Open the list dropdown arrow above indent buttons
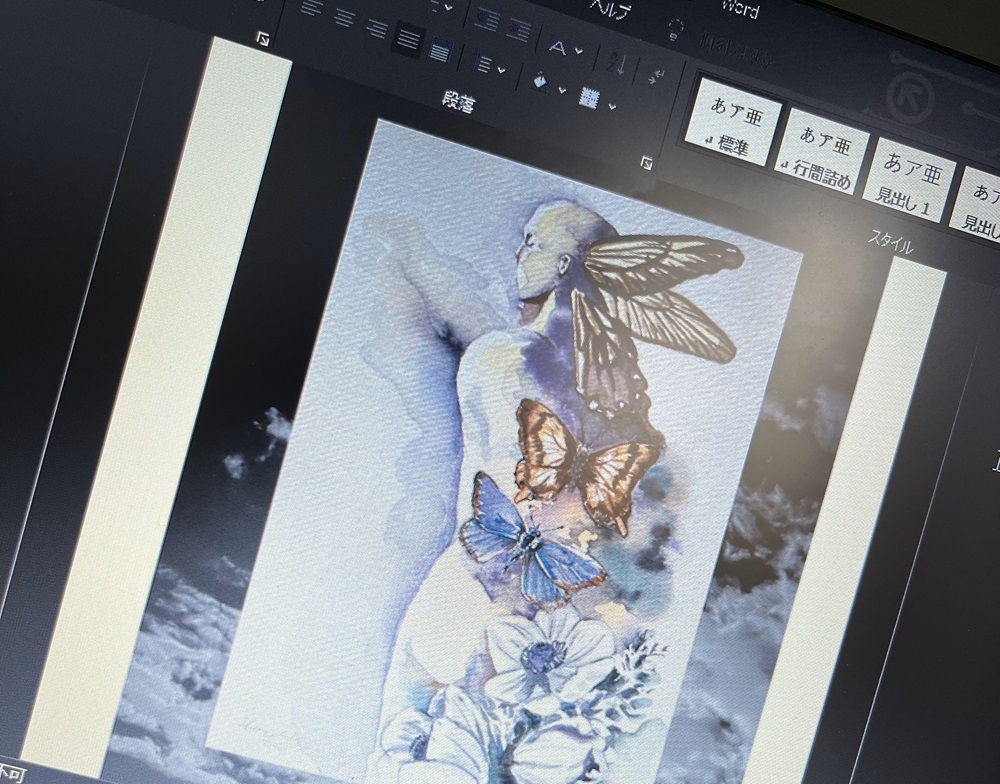This screenshot has height=784, width=1000. (x=449, y=8)
